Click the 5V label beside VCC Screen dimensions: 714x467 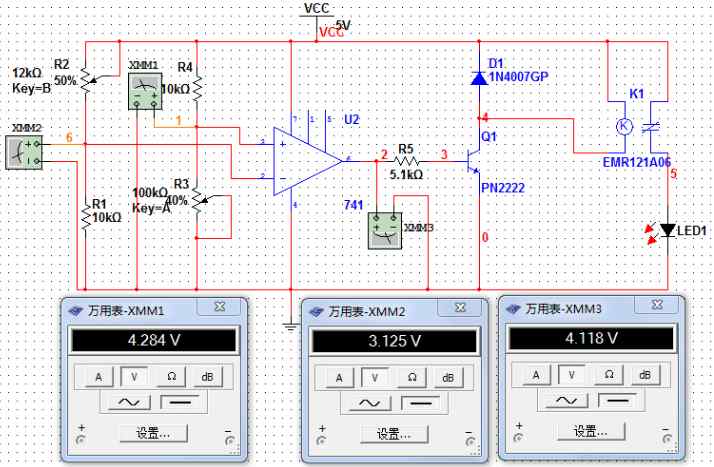tap(343, 25)
